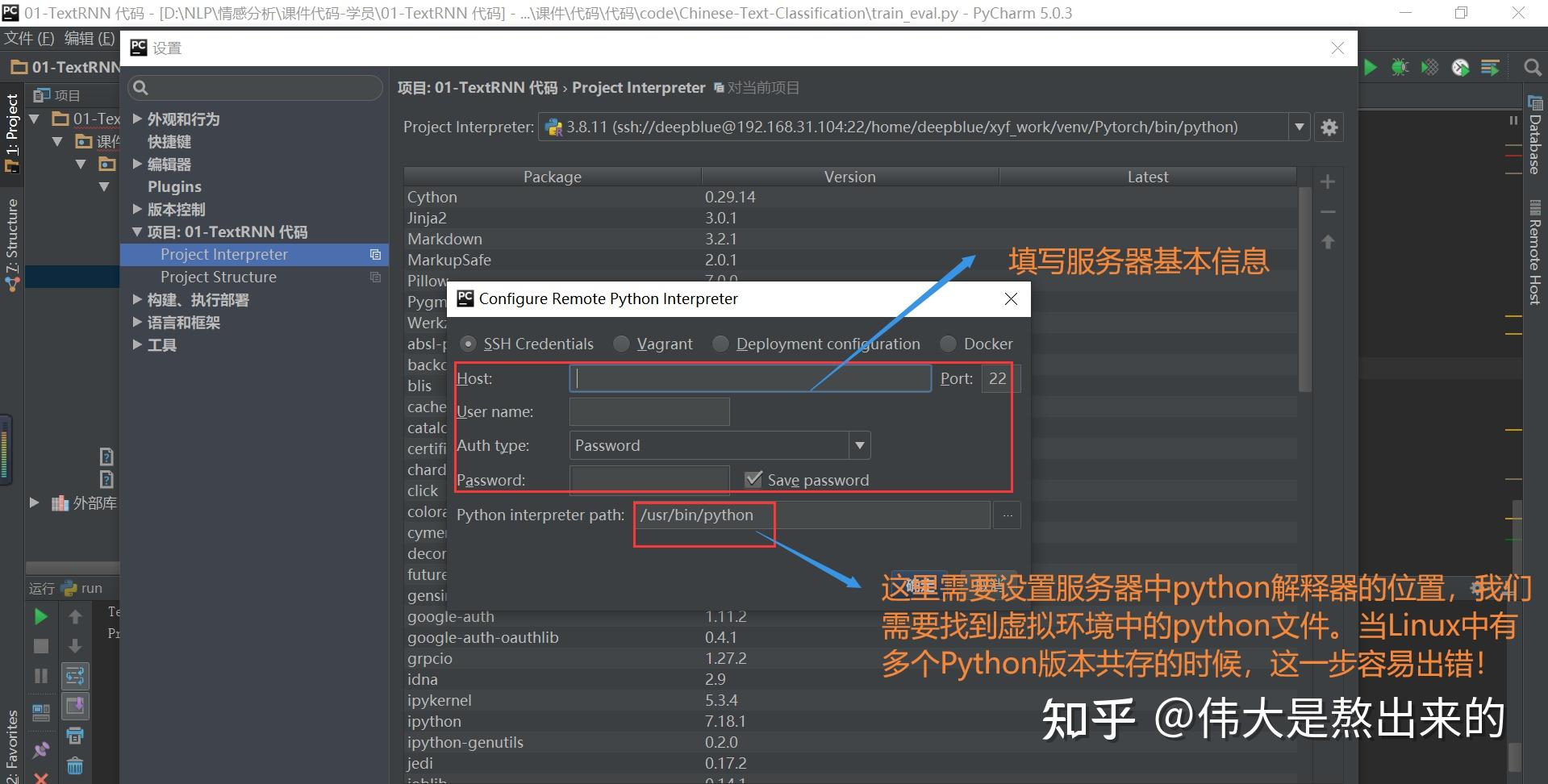
Task: Run the project with the green Run icon
Action: (1371, 68)
